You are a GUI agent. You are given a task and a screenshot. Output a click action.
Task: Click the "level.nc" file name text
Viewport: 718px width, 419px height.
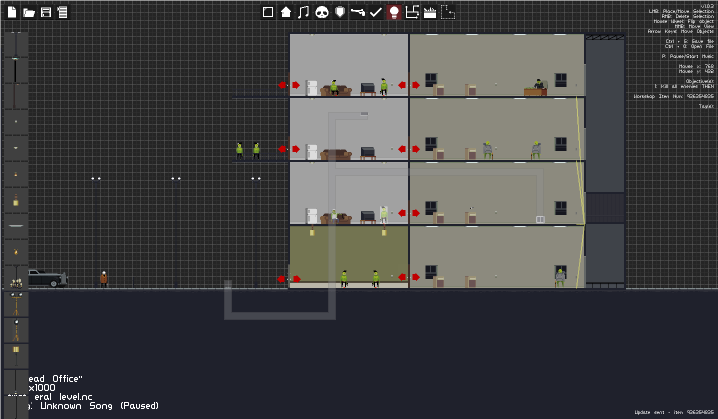point(76,397)
